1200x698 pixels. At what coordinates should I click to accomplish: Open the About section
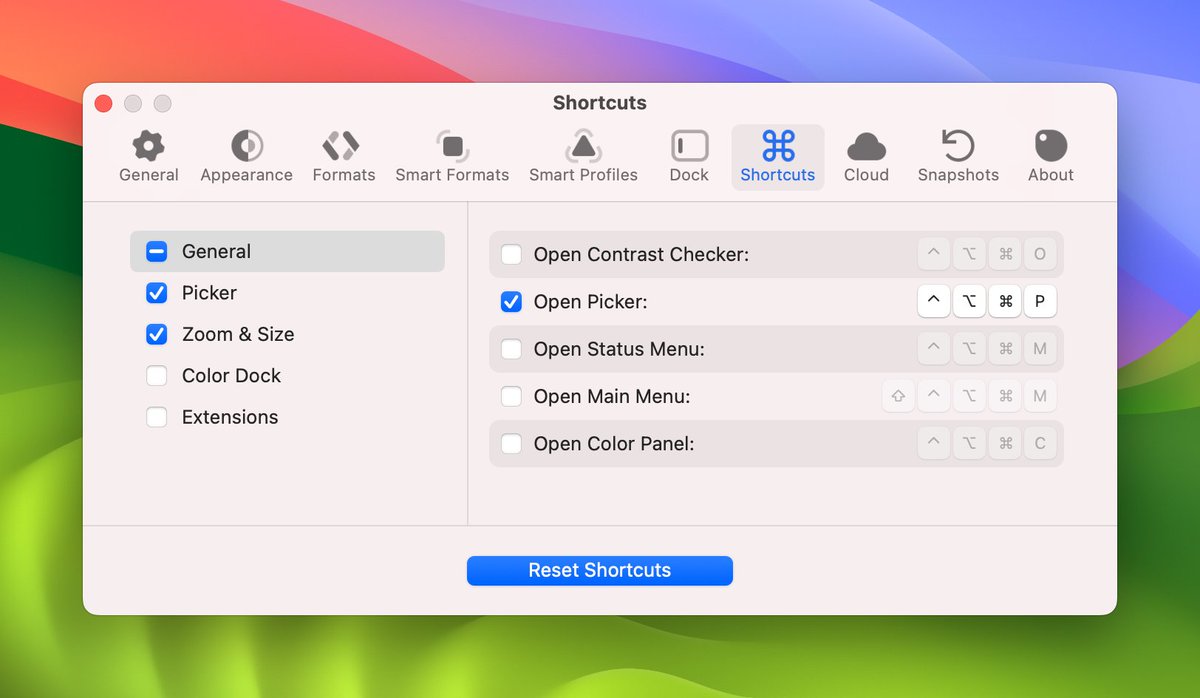1049,155
